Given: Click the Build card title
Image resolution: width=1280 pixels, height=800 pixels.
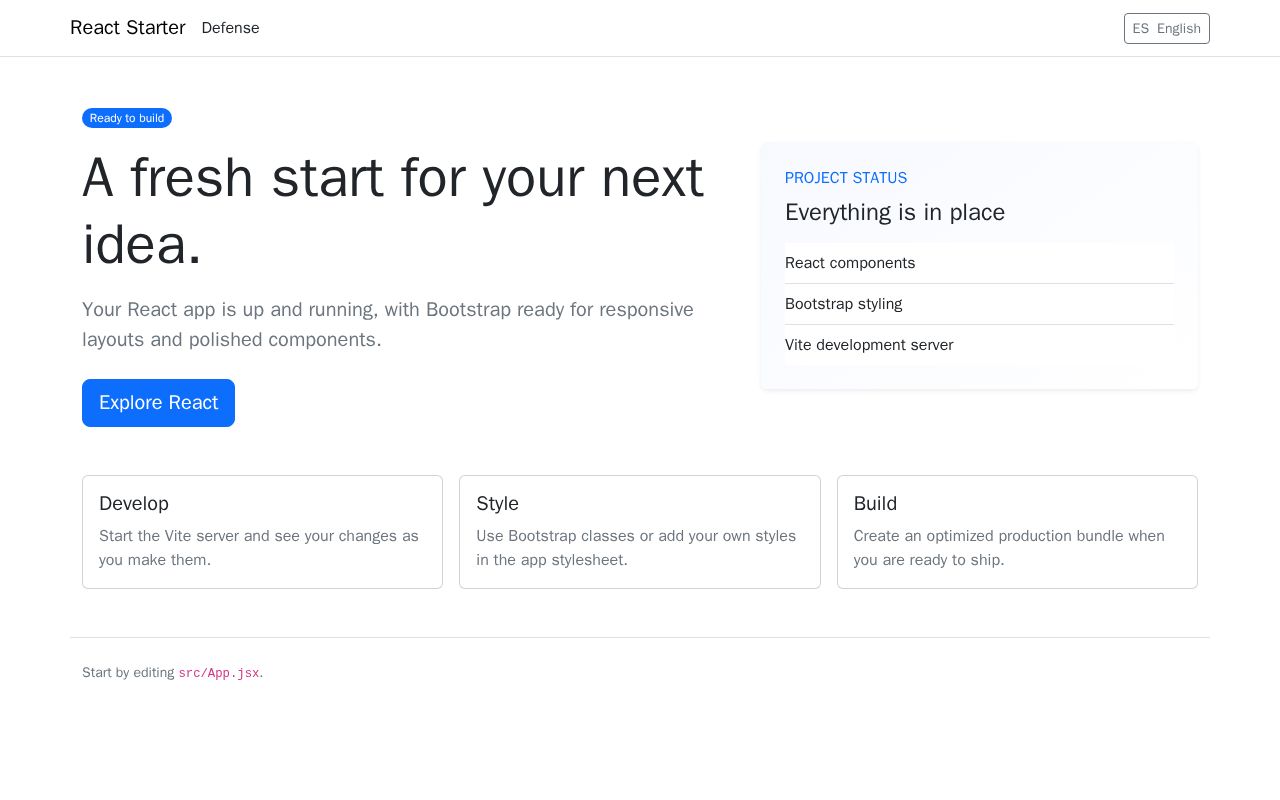Looking at the screenshot, I should click(x=875, y=504).
